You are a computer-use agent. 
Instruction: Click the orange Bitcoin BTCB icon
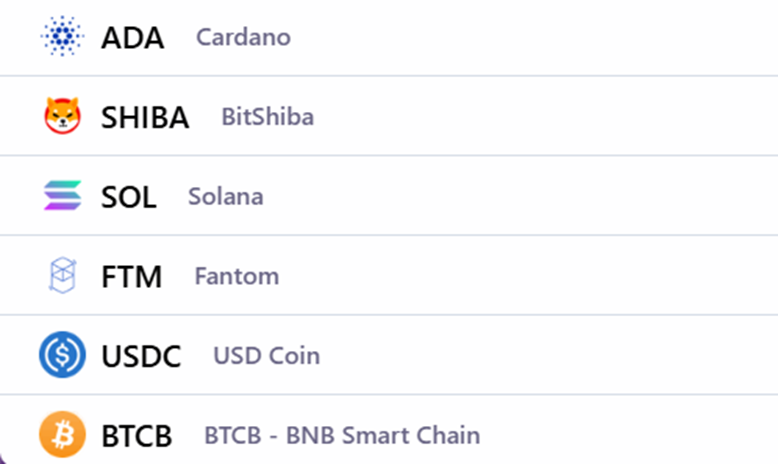[x=62, y=435]
